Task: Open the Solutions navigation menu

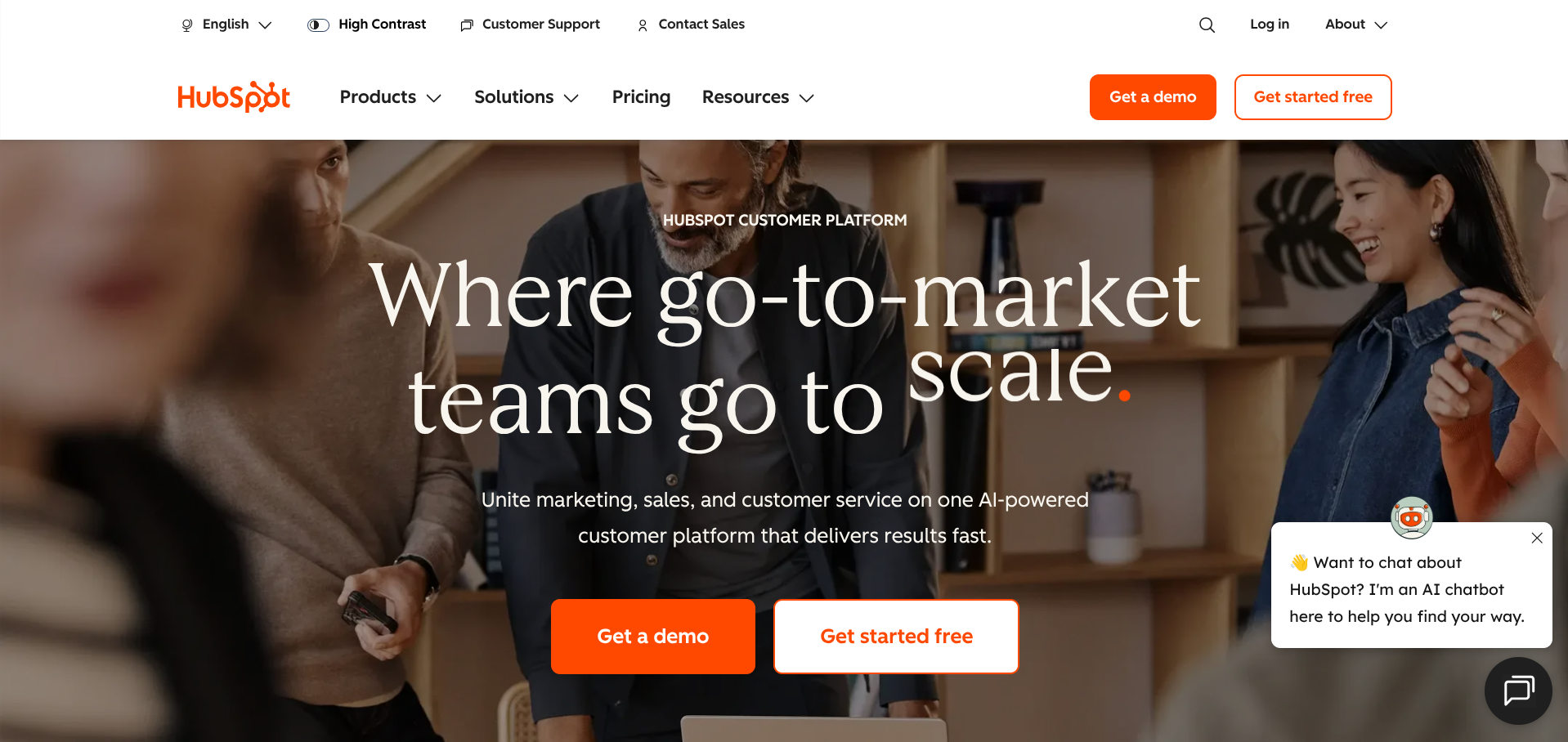Action: point(526,97)
